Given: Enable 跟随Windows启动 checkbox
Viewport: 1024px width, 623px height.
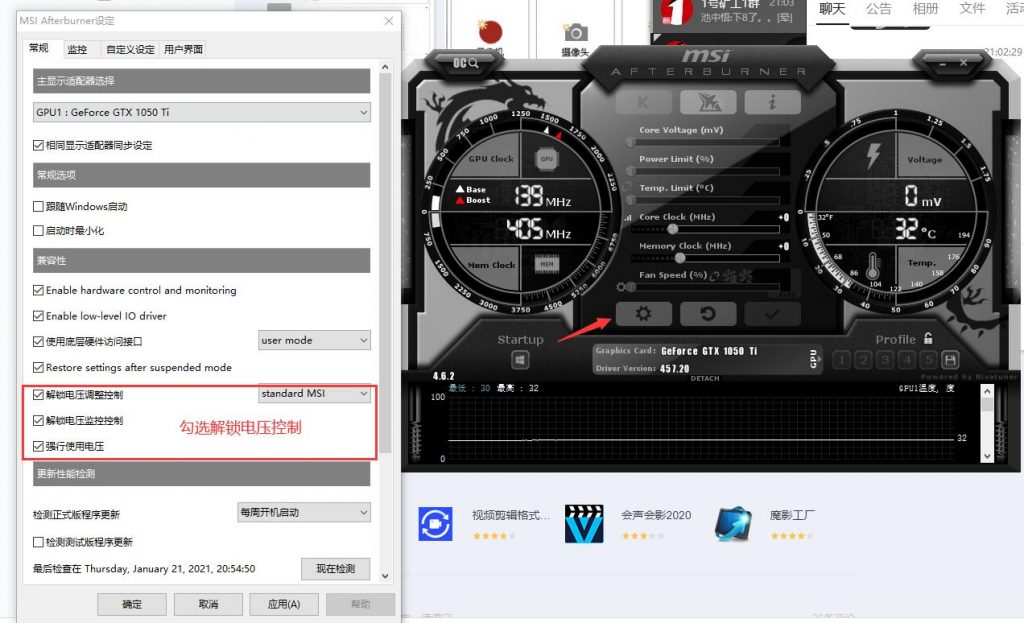Looking at the screenshot, I should 39,206.
